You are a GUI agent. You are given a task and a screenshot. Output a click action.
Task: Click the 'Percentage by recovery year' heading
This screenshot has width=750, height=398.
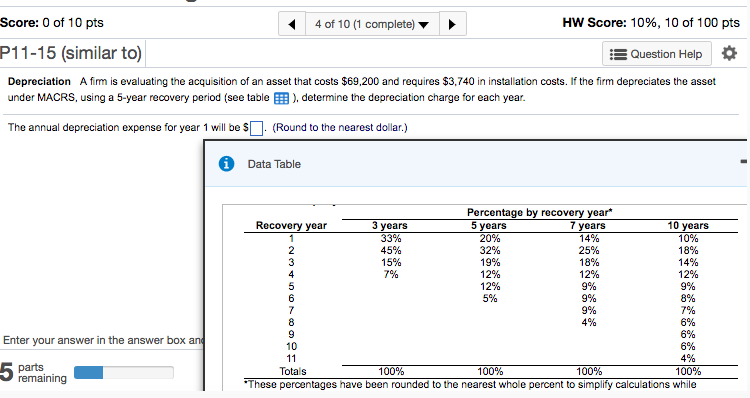click(540, 212)
